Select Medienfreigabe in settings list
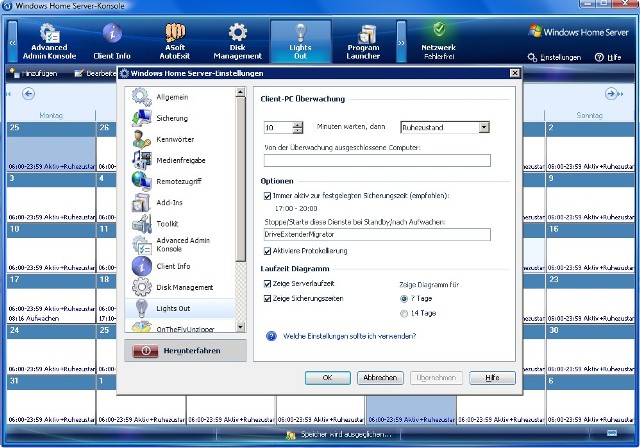640x448 pixels. click(x=180, y=160)
